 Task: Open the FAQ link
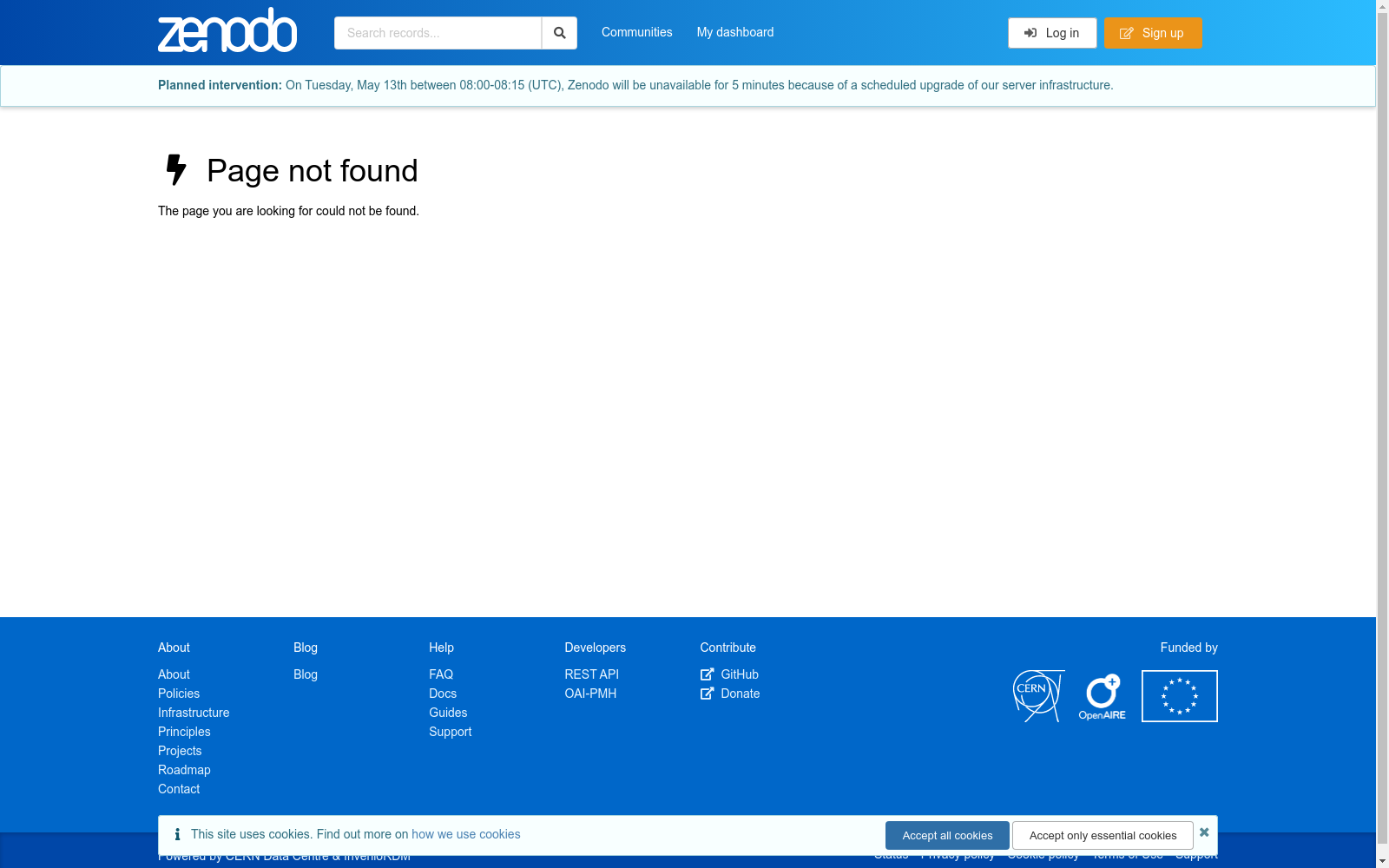coord(441,674)
